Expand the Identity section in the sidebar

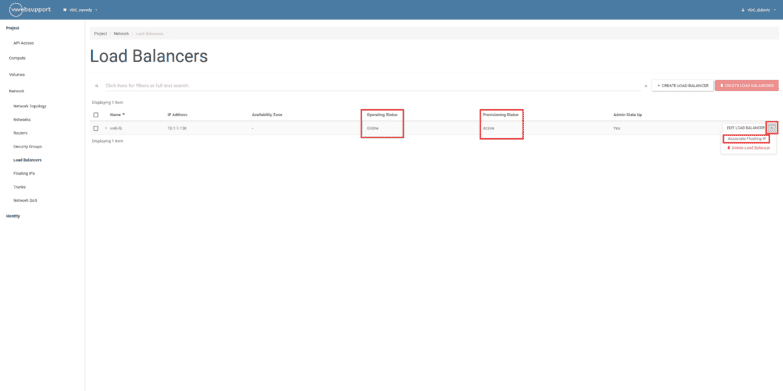coord(13,216)
